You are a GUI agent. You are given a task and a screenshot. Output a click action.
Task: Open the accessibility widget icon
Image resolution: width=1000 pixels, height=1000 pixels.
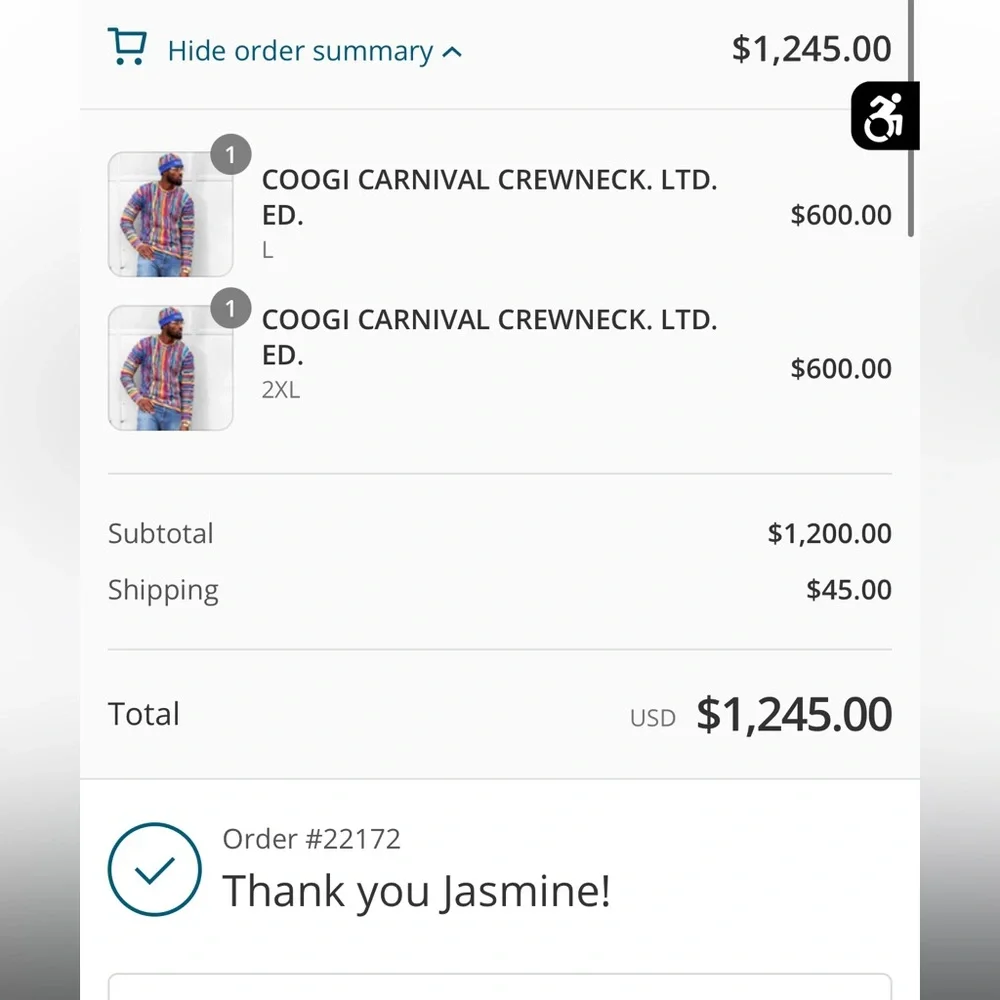click(884, 116)
